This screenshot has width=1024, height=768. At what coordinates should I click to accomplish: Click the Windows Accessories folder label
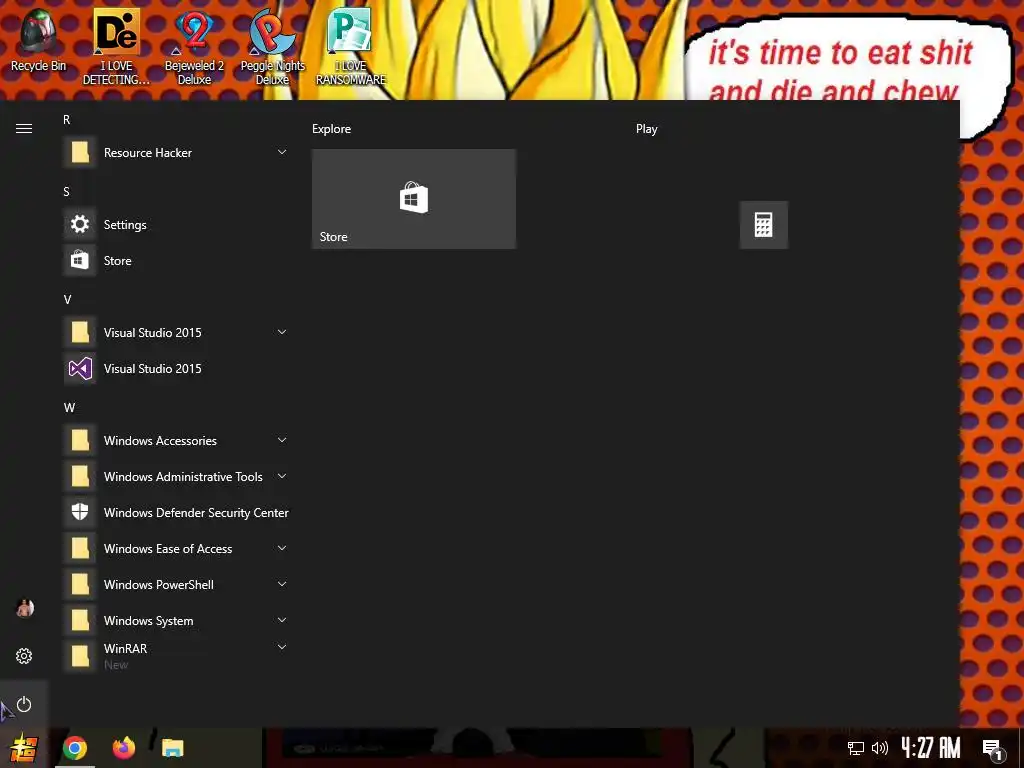coord(160,441)
